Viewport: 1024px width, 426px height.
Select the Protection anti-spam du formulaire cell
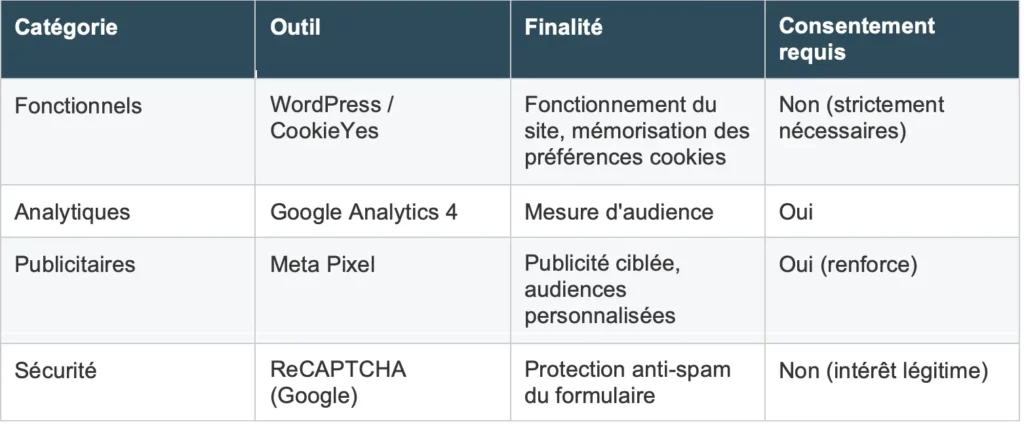tap(627, 382)
